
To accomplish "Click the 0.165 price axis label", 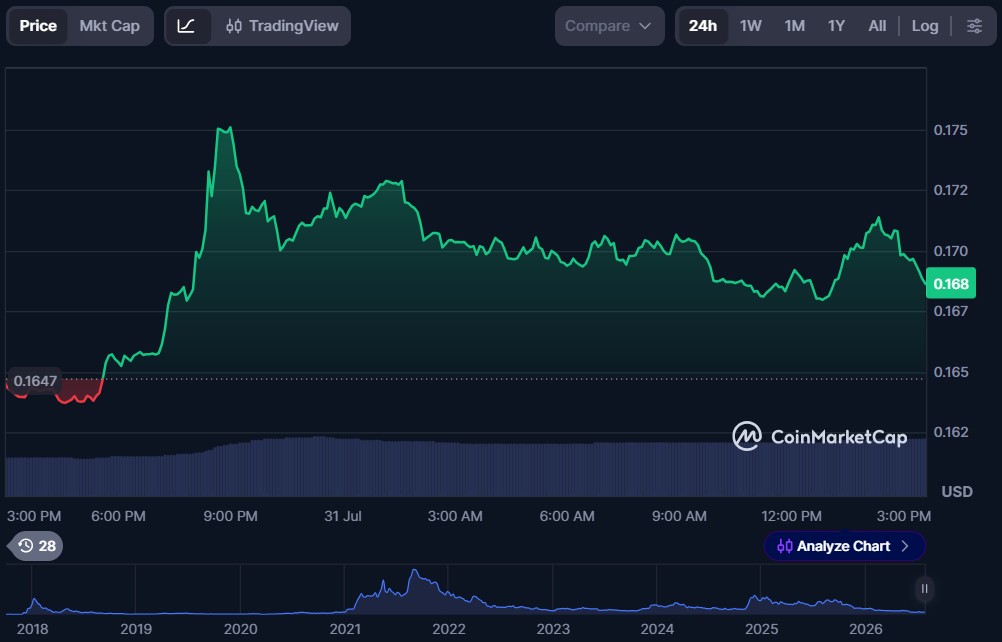I will click(x=950, y=372).
